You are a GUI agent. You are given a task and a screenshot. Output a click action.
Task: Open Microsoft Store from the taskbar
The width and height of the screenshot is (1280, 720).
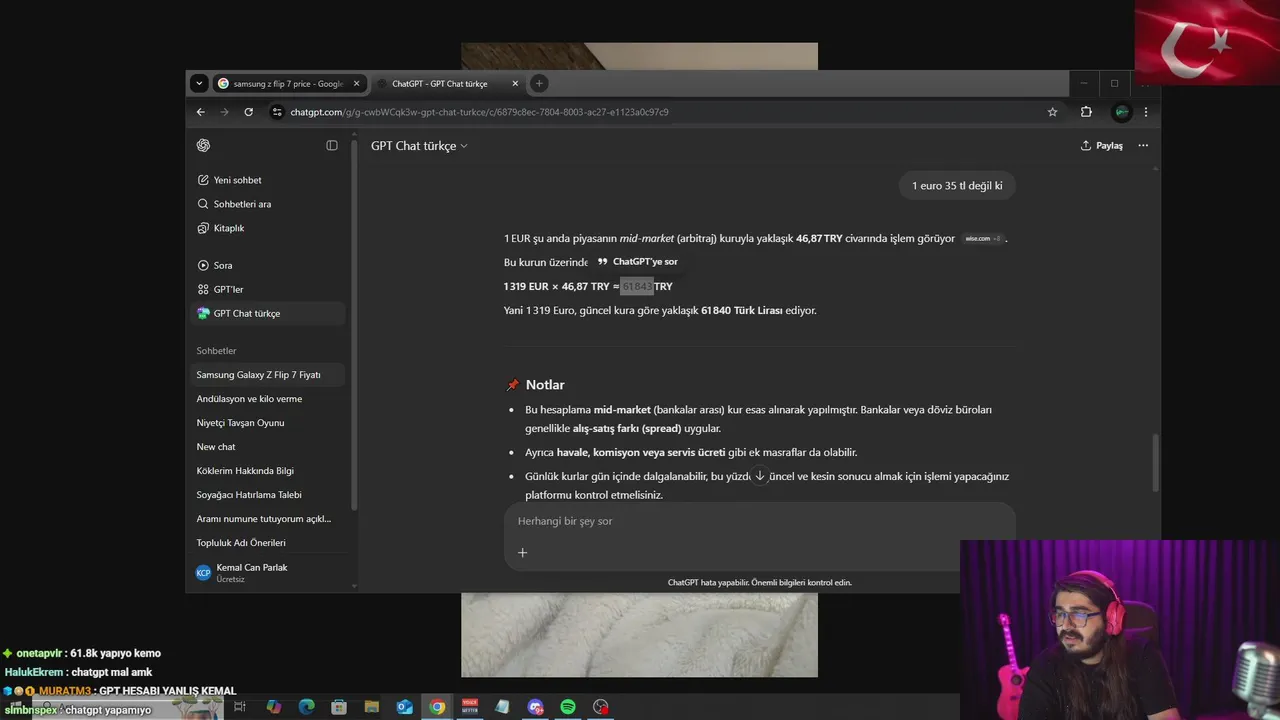click(x=339, y=707)
